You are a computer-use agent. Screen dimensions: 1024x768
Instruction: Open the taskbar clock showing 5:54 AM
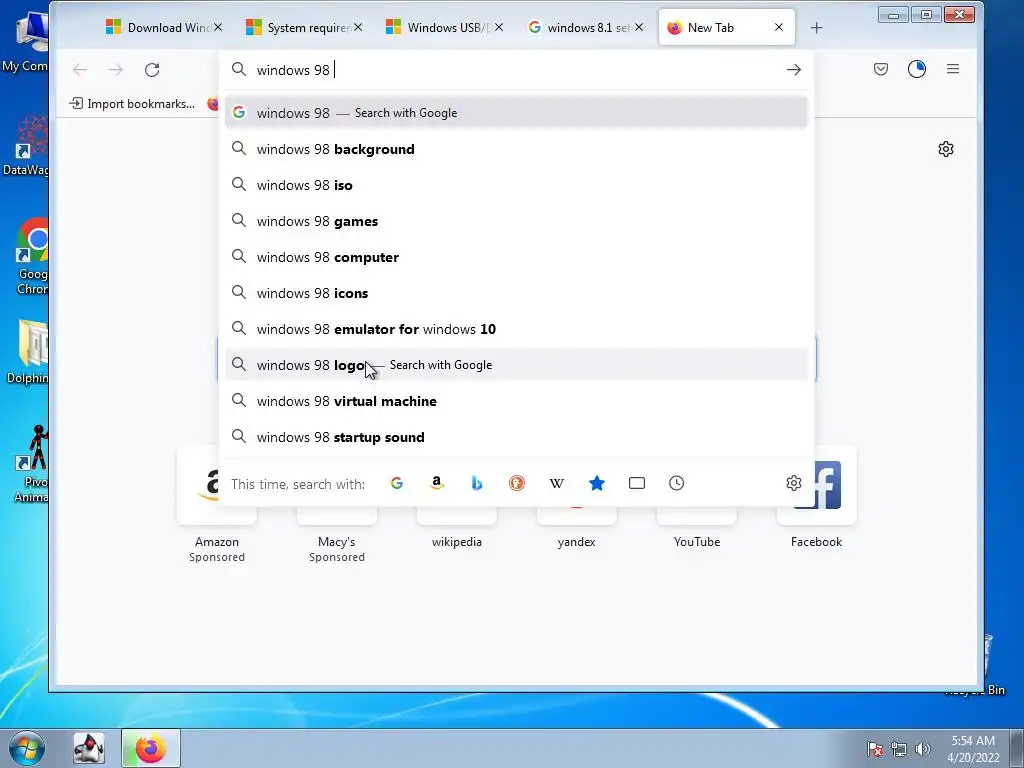[973, 749]
